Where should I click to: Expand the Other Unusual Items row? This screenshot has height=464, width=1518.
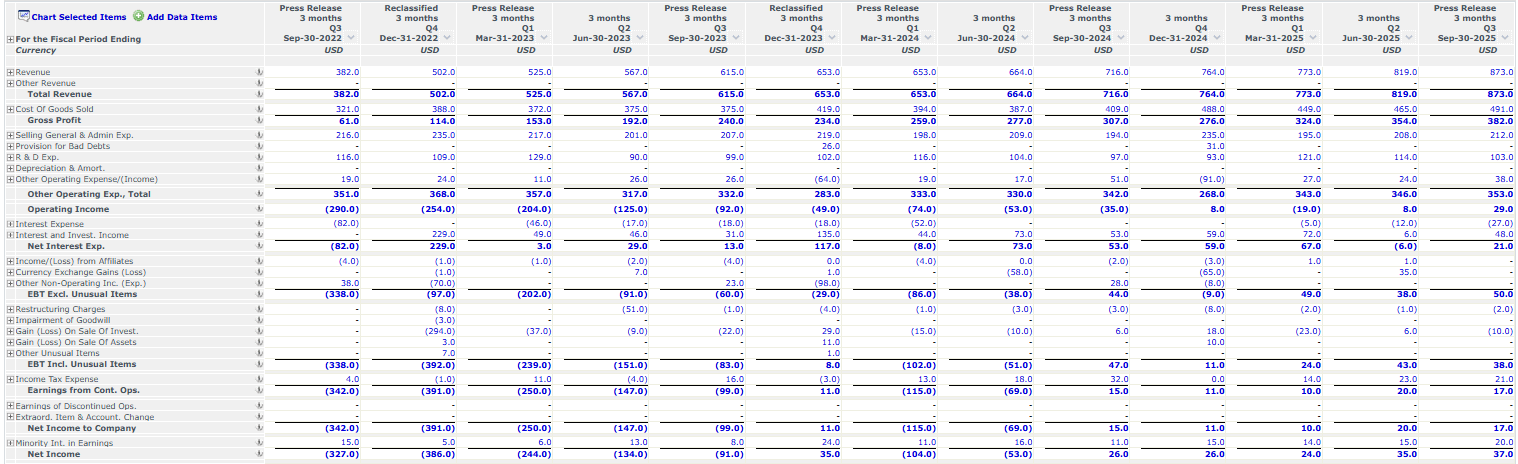[x=10, y=353]
